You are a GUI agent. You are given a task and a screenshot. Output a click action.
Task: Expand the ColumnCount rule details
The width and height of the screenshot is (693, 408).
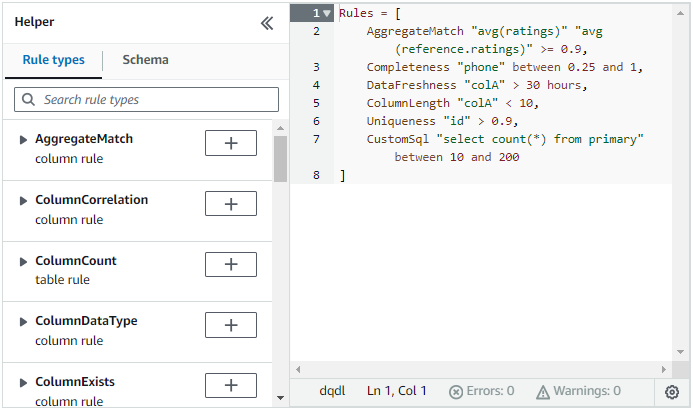point(24,262)
